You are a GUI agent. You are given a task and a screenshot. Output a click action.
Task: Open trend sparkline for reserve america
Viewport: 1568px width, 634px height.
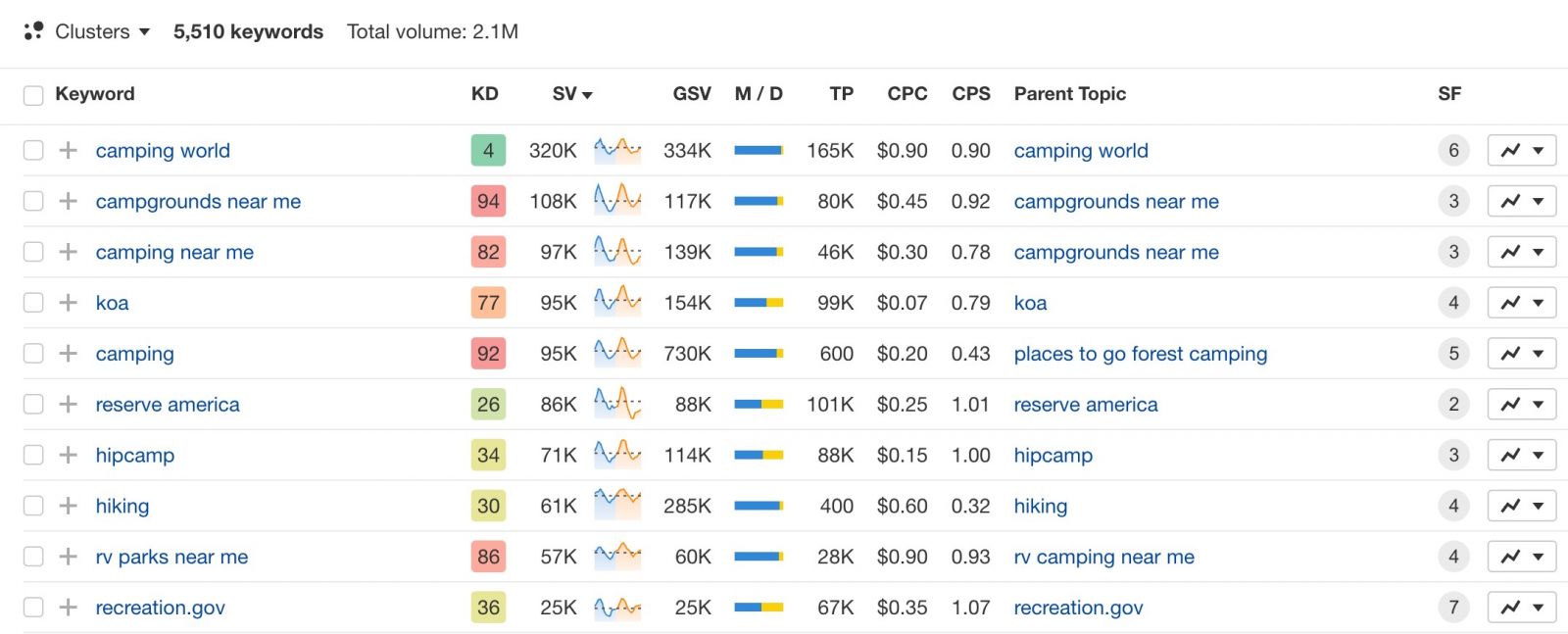coord(617,403)
